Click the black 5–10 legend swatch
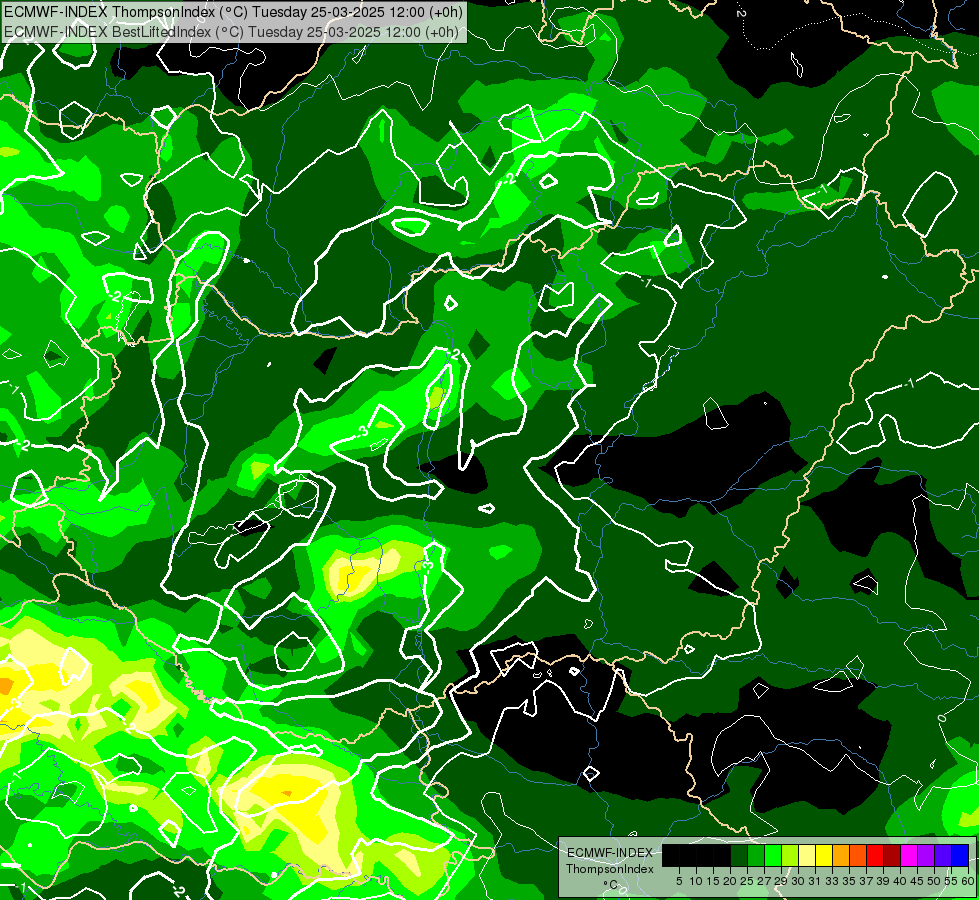Screen dimensions: 979x900 point(688,855)
